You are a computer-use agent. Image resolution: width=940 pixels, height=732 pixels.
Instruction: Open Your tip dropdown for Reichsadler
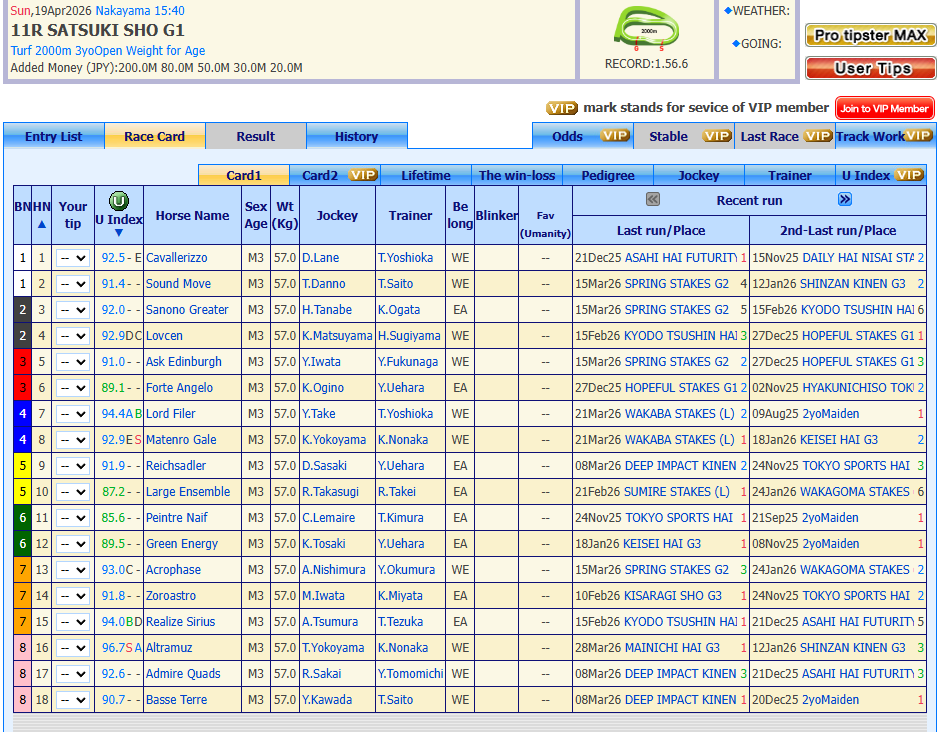pos(73,466)
